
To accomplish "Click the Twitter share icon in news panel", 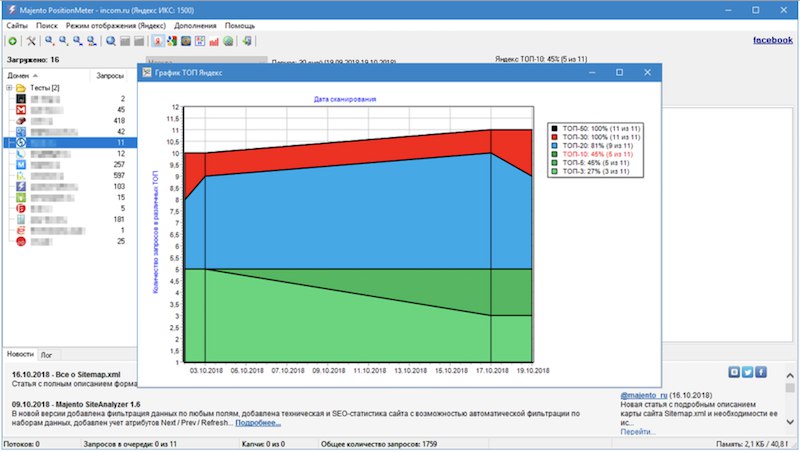I will [747, 372].
